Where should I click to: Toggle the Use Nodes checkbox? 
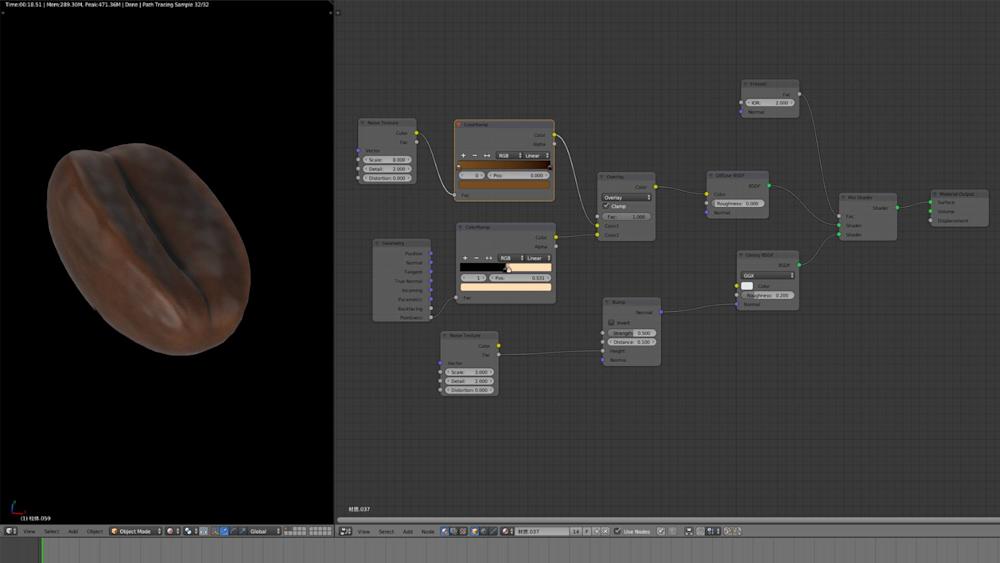618,531
